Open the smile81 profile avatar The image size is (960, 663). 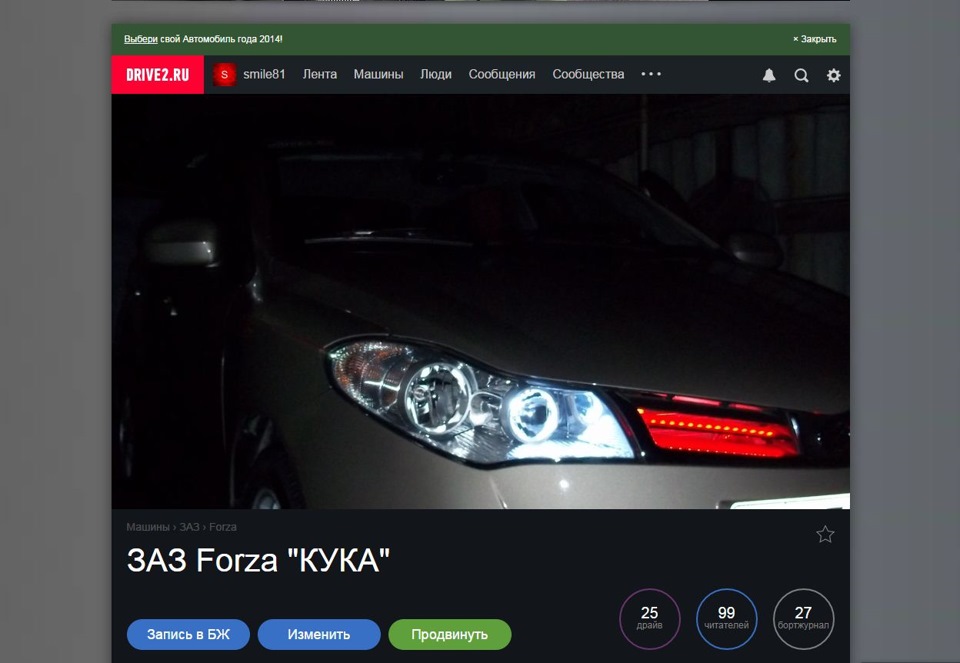click(224, 74)
